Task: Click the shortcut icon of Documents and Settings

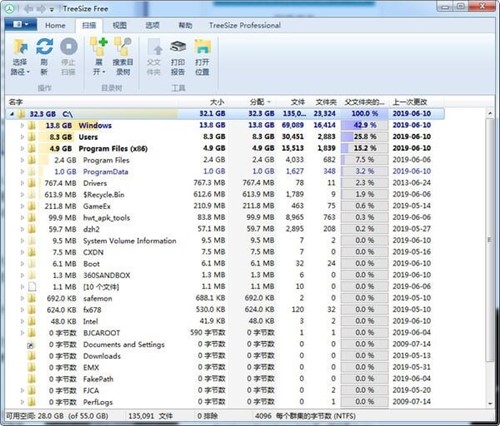Action: click(x=31, y=345)
